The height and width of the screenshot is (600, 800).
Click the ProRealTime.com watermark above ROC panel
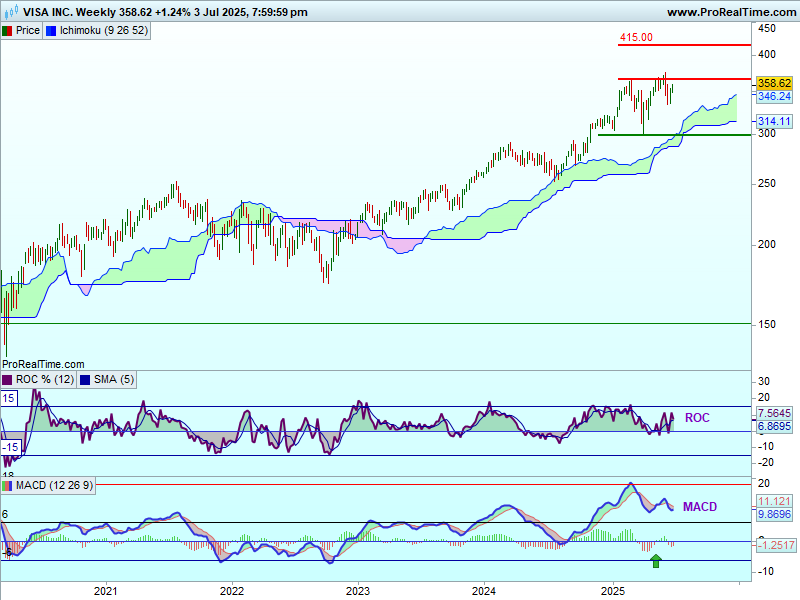pyautogui.click(x=44, y=364)
